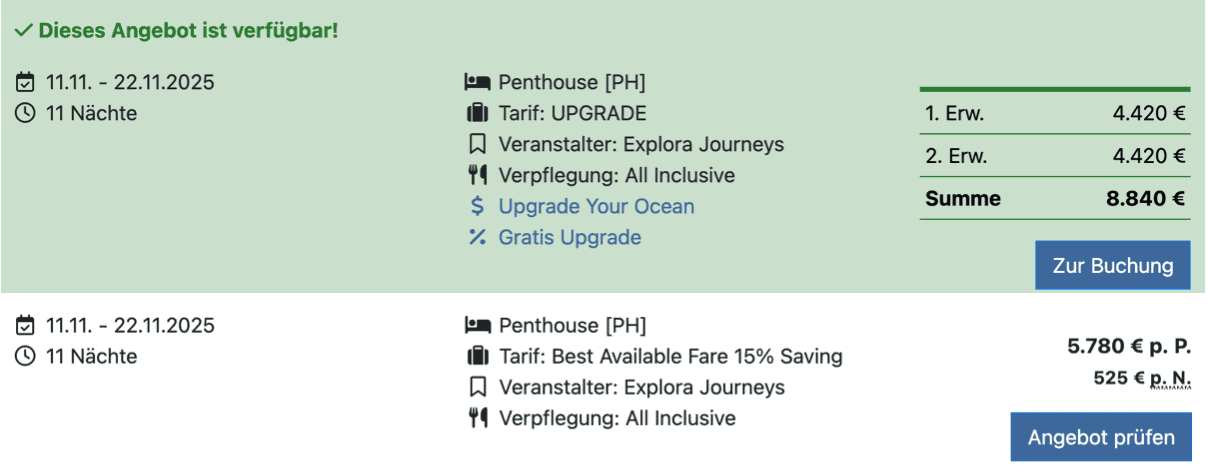Open the Gratis Upgrade promotion link

click(x=570, y=237)
